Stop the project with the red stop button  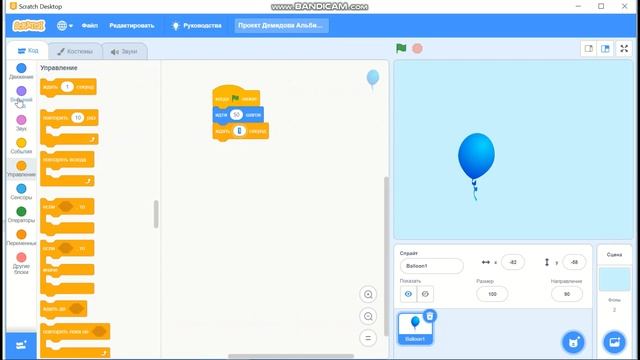click(417, 49)
